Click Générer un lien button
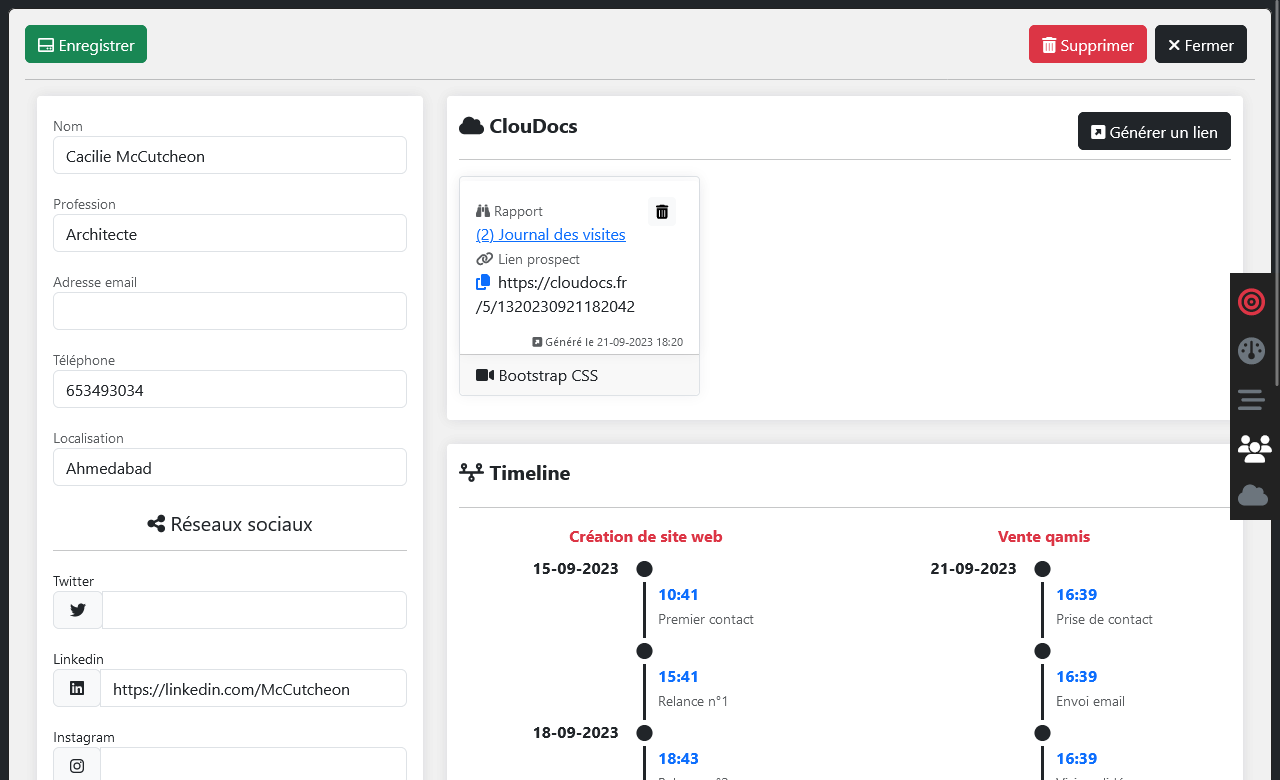The image size is (1280, 780). coord(1154,132)
